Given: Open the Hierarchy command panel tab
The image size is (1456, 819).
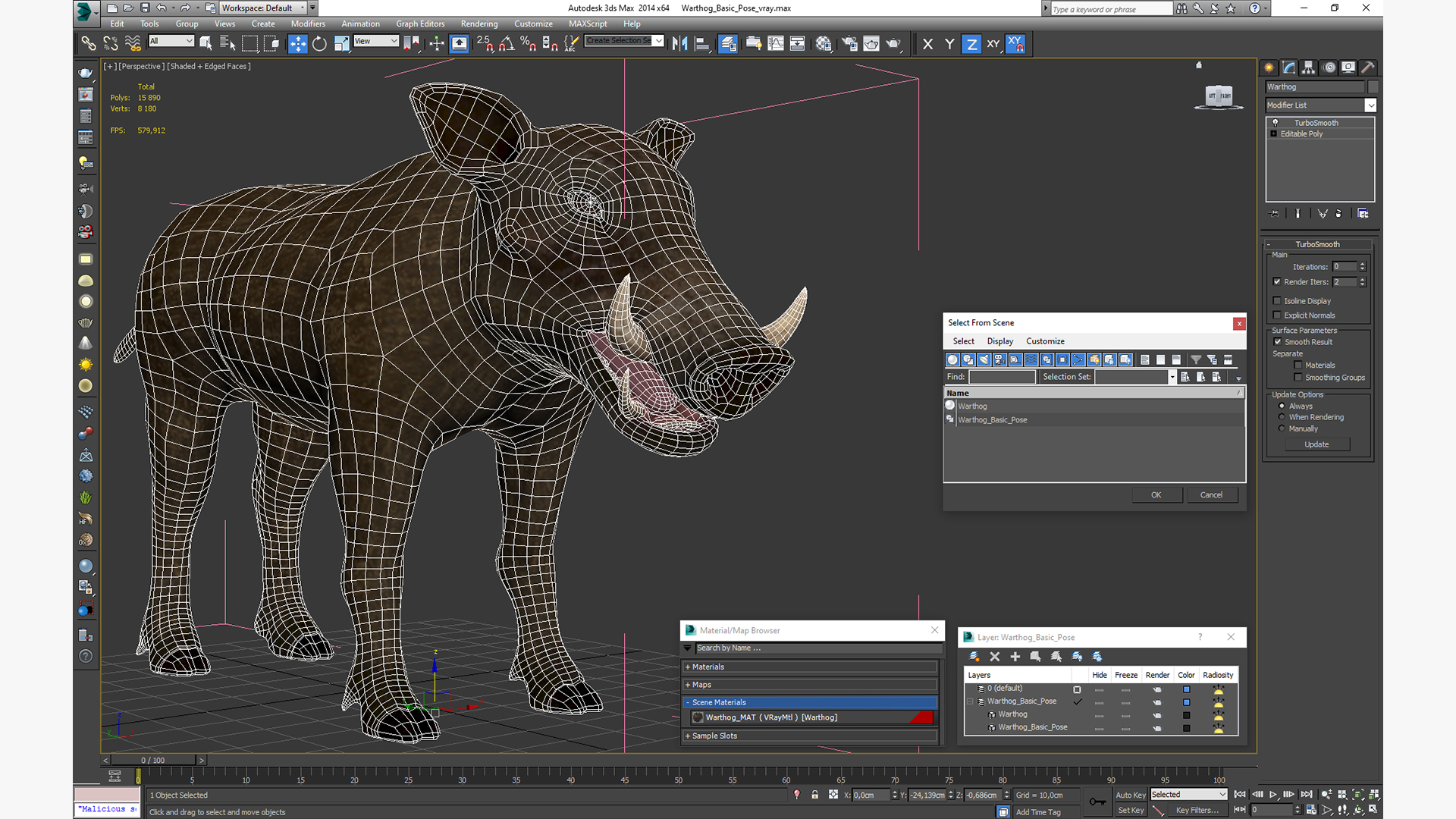Looking at the screenshot, I should click(x=1309, y=67).
